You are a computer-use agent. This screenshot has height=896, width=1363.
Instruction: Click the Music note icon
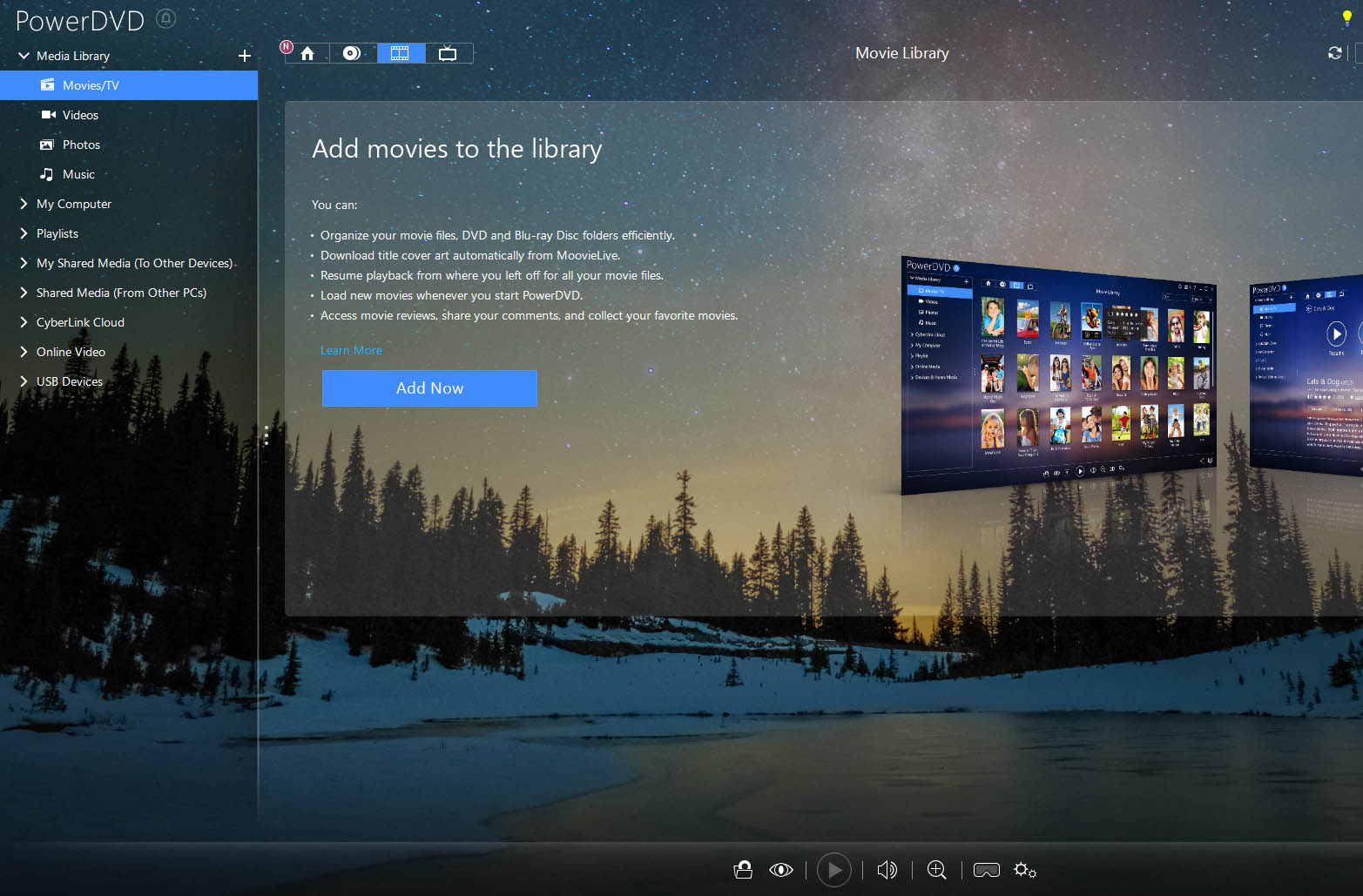[x=47, y=174]
